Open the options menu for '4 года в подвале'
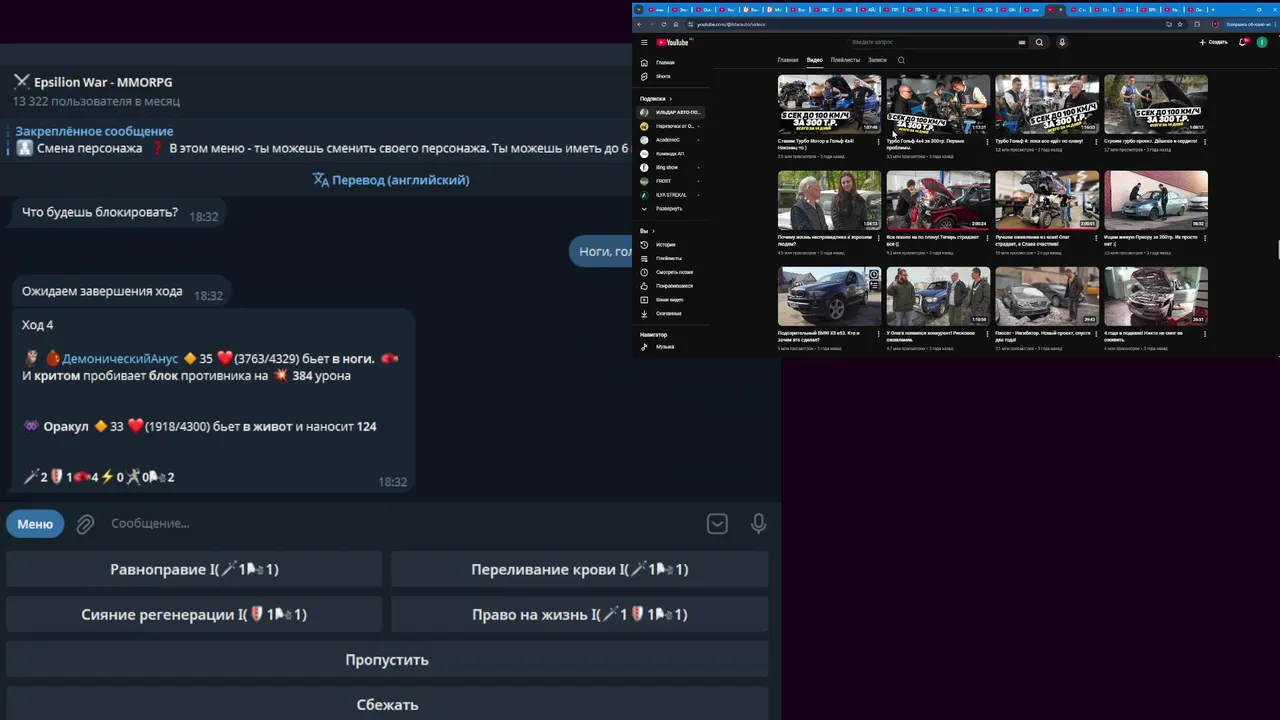Viewport: 1280px width, 720px height. coord(1204,334)
